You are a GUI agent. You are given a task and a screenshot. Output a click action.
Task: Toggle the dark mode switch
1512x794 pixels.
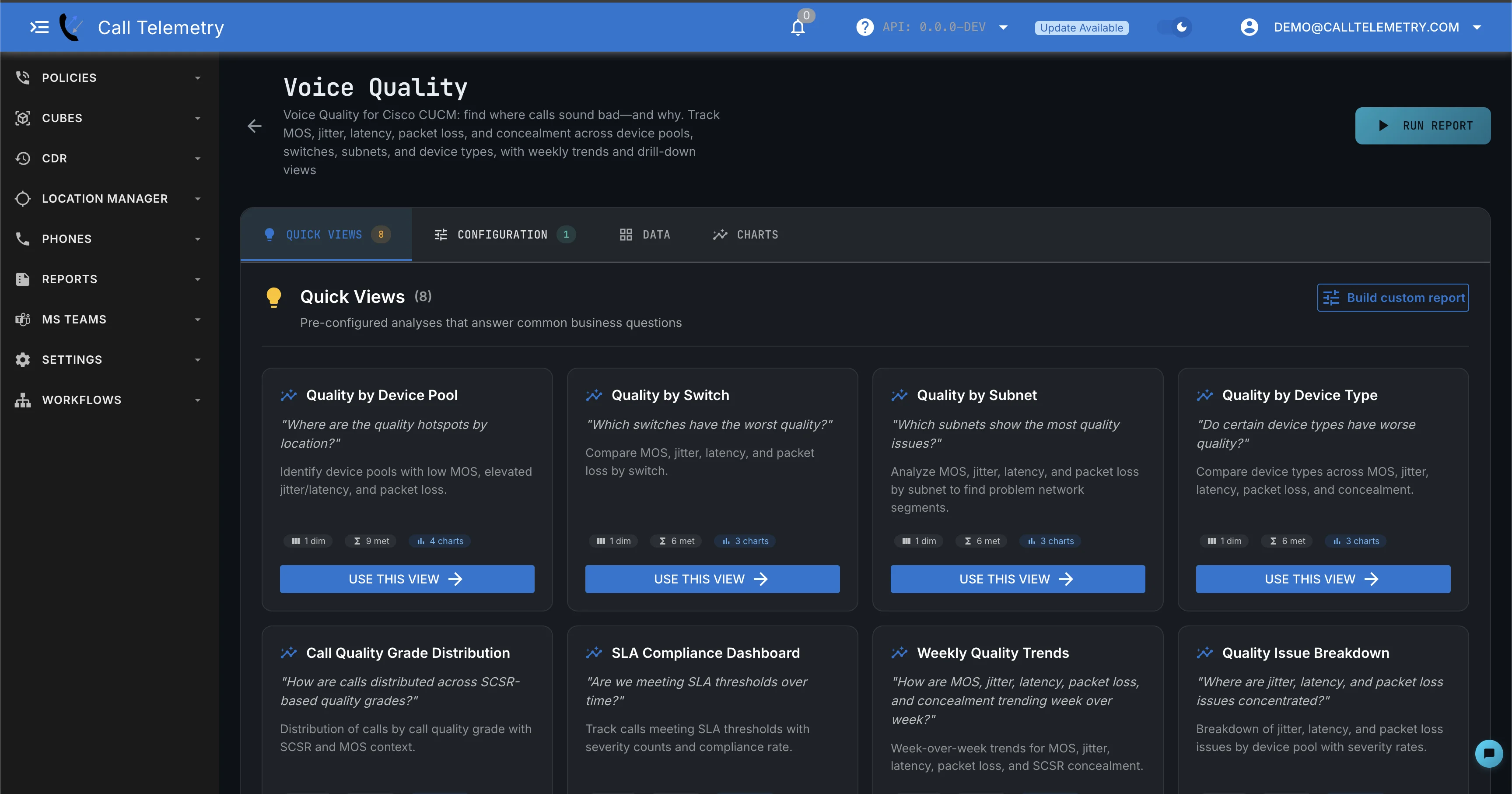(x=1174, y=27)
